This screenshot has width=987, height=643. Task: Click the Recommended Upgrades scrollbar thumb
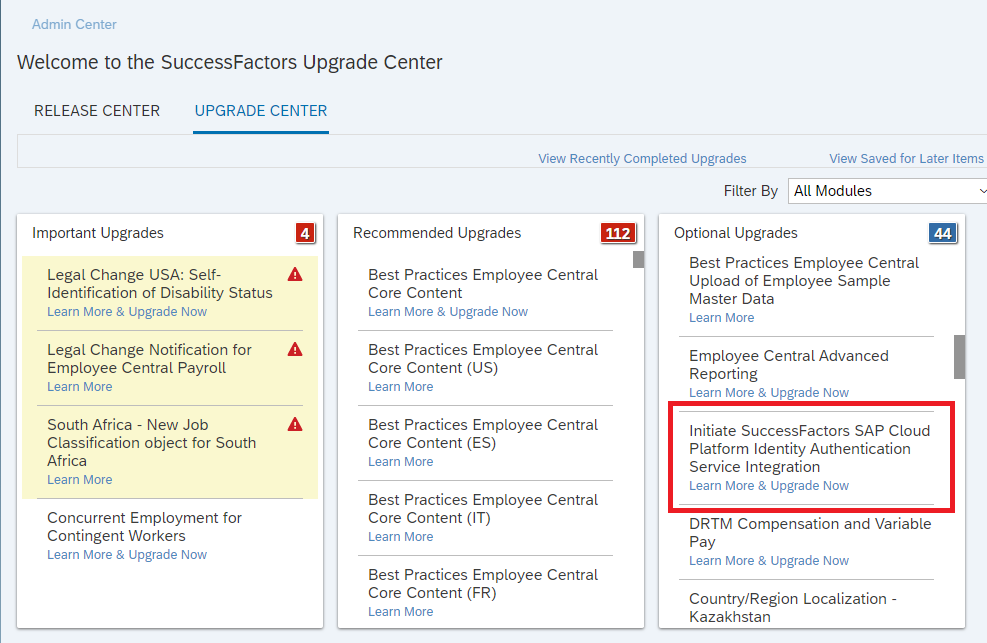pos(638,260)
